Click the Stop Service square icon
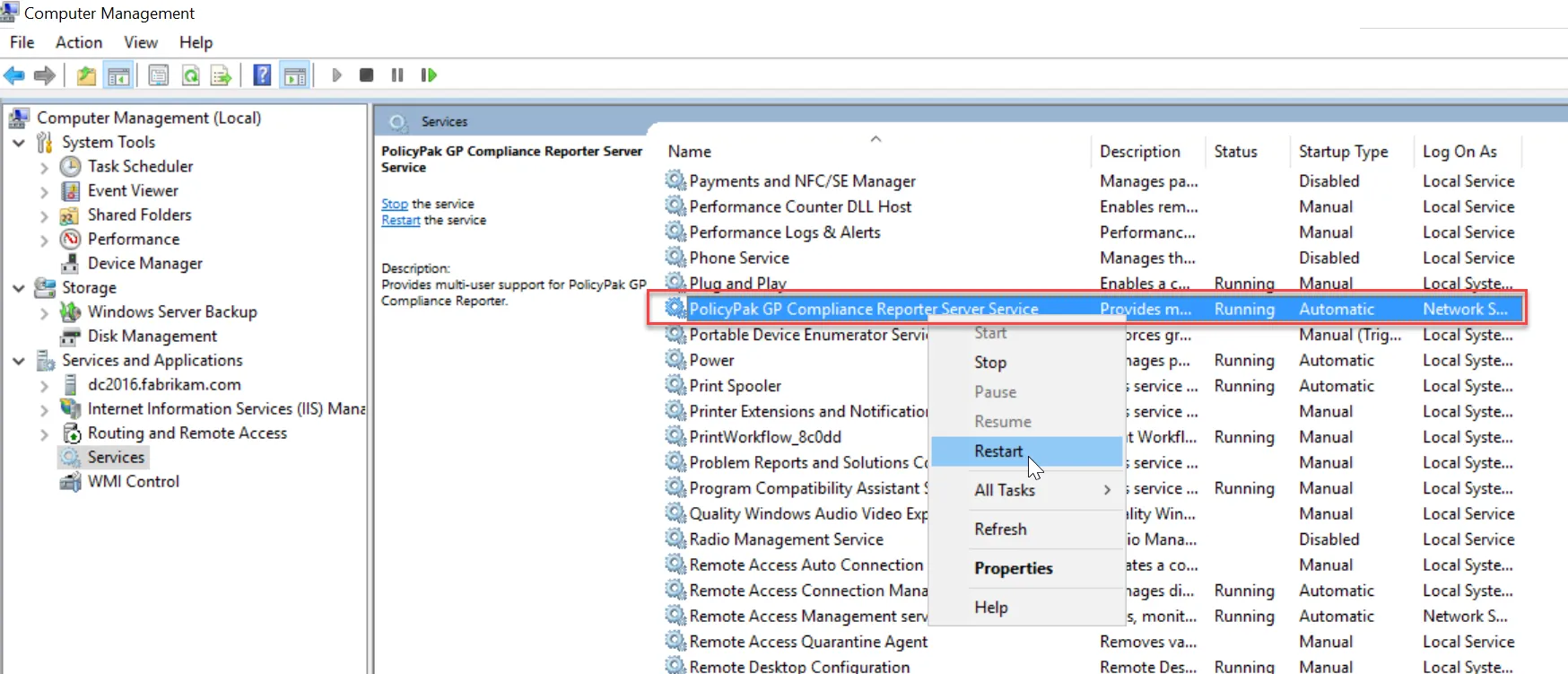Screen dimensions: 1568x674 (366, 75)
